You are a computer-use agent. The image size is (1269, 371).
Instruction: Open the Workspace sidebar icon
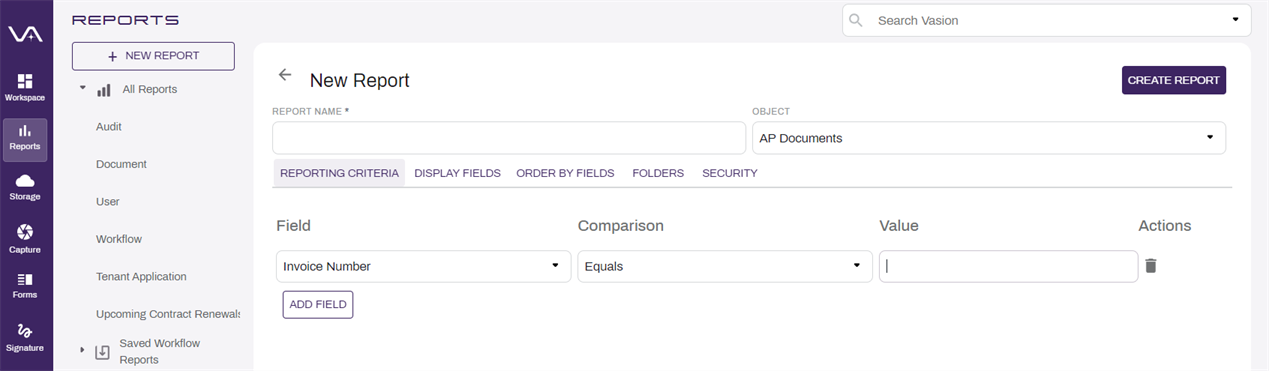(25, 87)
